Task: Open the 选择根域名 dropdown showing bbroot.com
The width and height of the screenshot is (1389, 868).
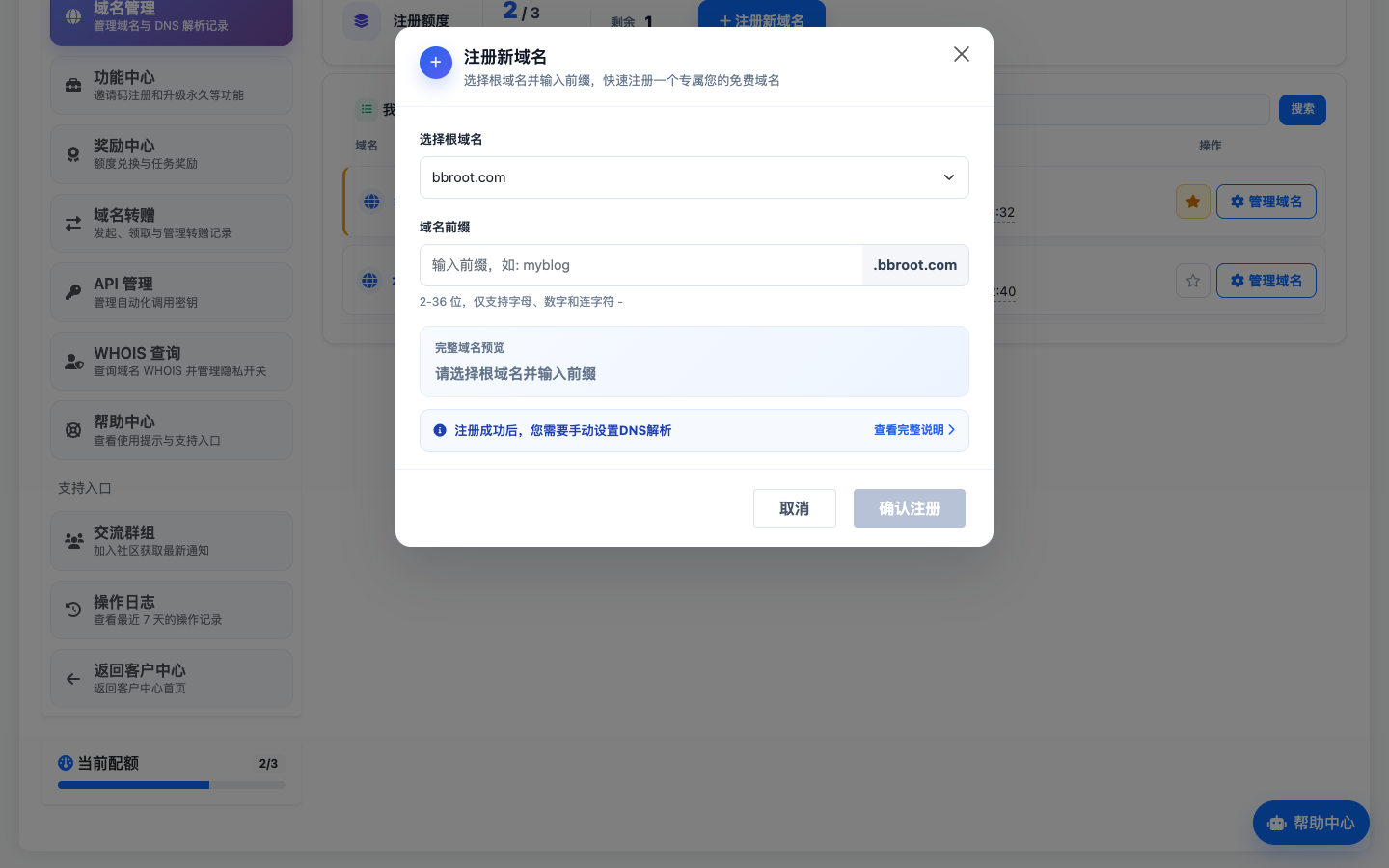Action: point(694,177)
